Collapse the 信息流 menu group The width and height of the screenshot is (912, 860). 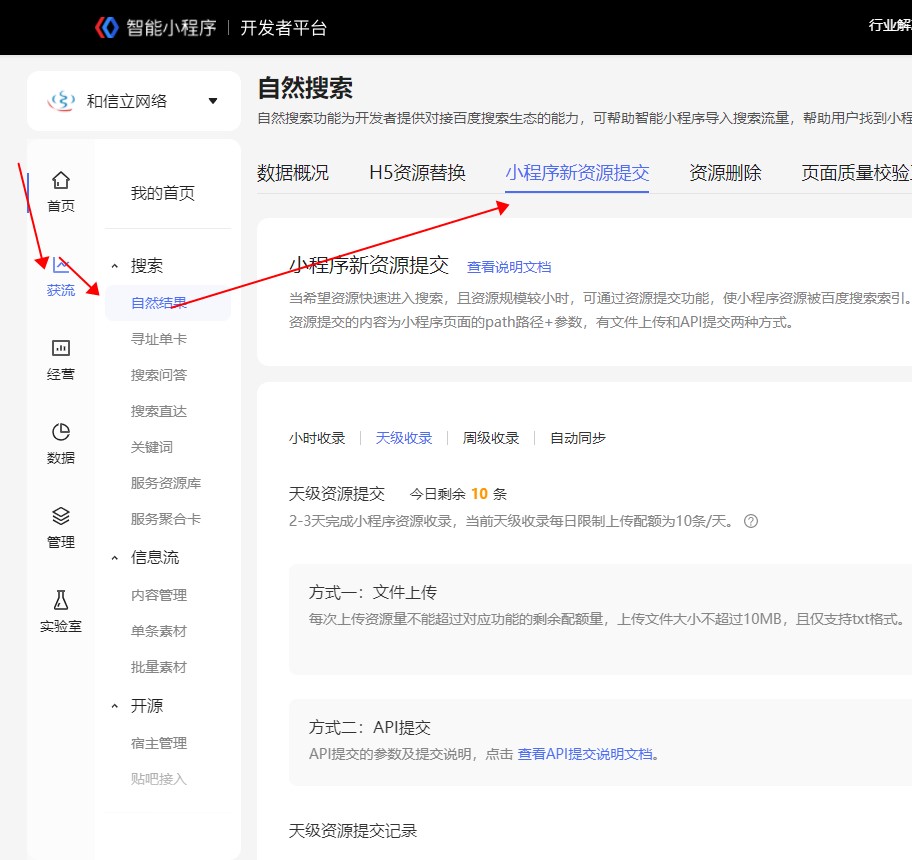[115, 558]
